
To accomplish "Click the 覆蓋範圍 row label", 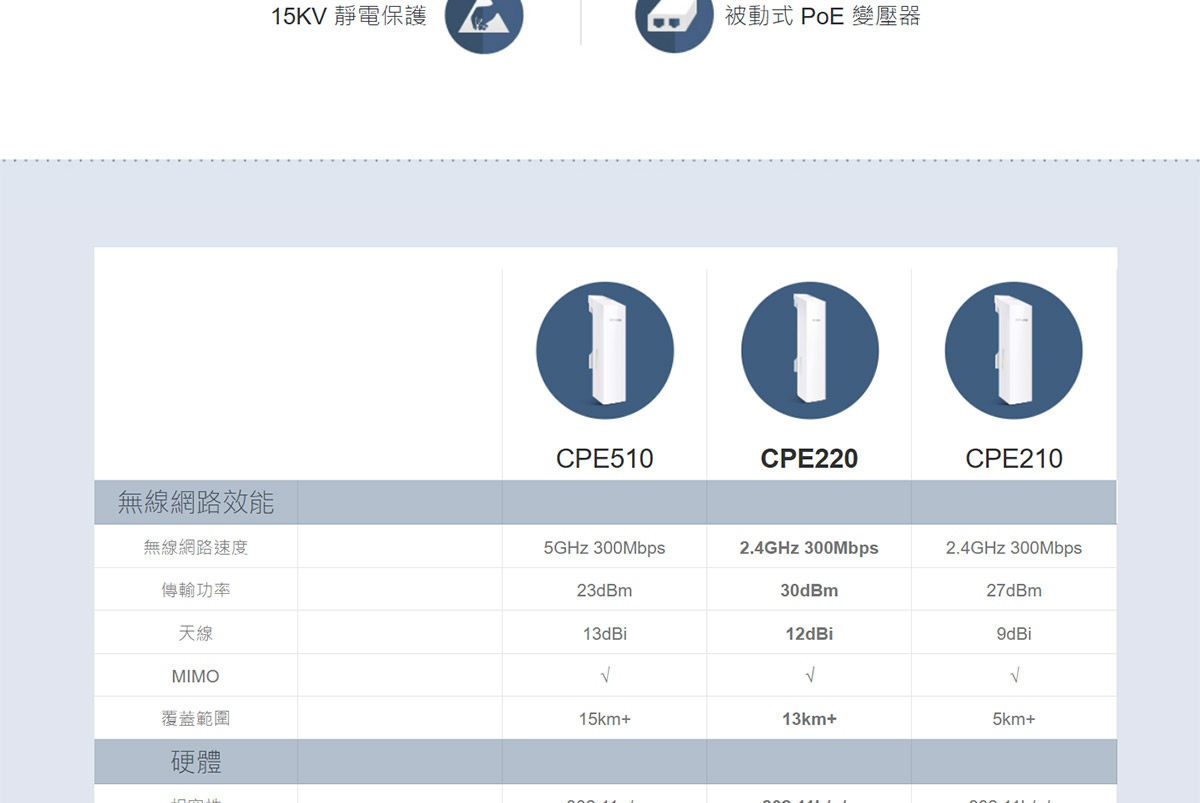I will 196,719.
